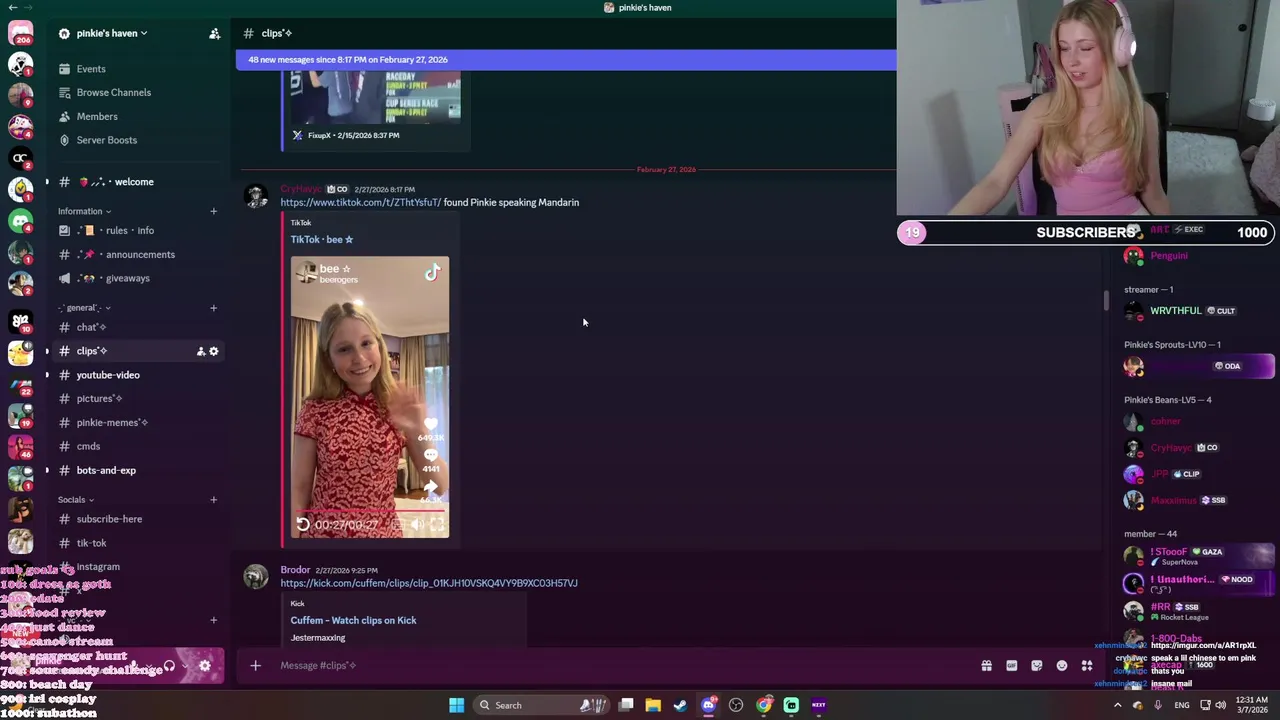This screenshot has height=720, width=1280.
Task: Open the apps icon in message bar
Action: pyautogui.click(x=1087, y=665)
